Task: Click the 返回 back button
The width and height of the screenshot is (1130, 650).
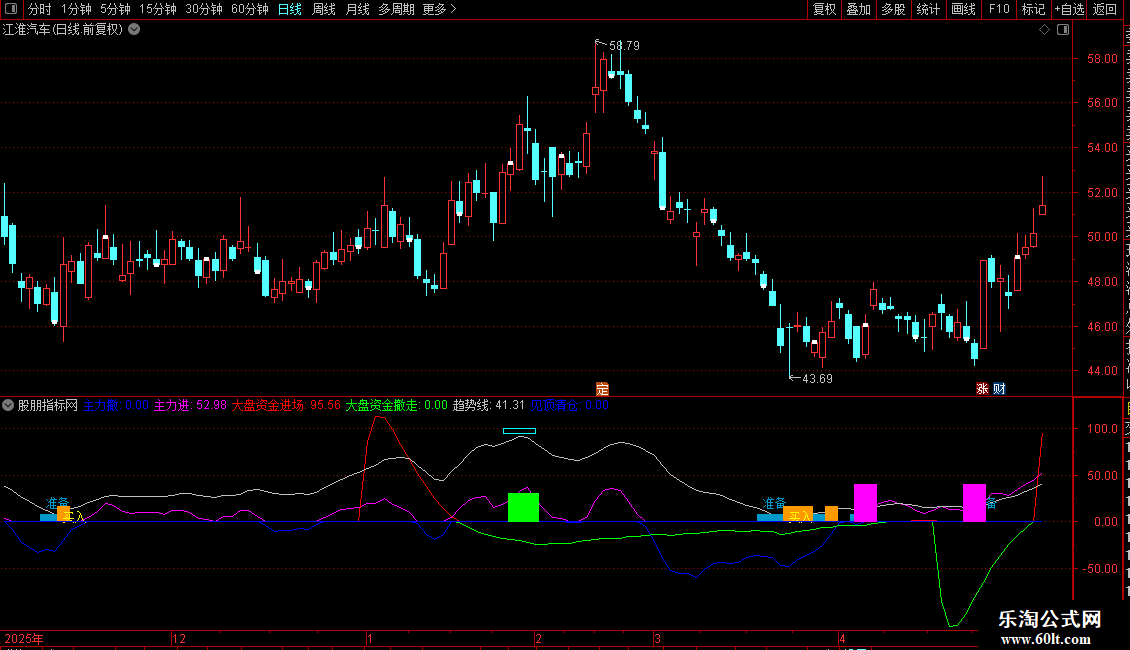Action: (1105, 9)
